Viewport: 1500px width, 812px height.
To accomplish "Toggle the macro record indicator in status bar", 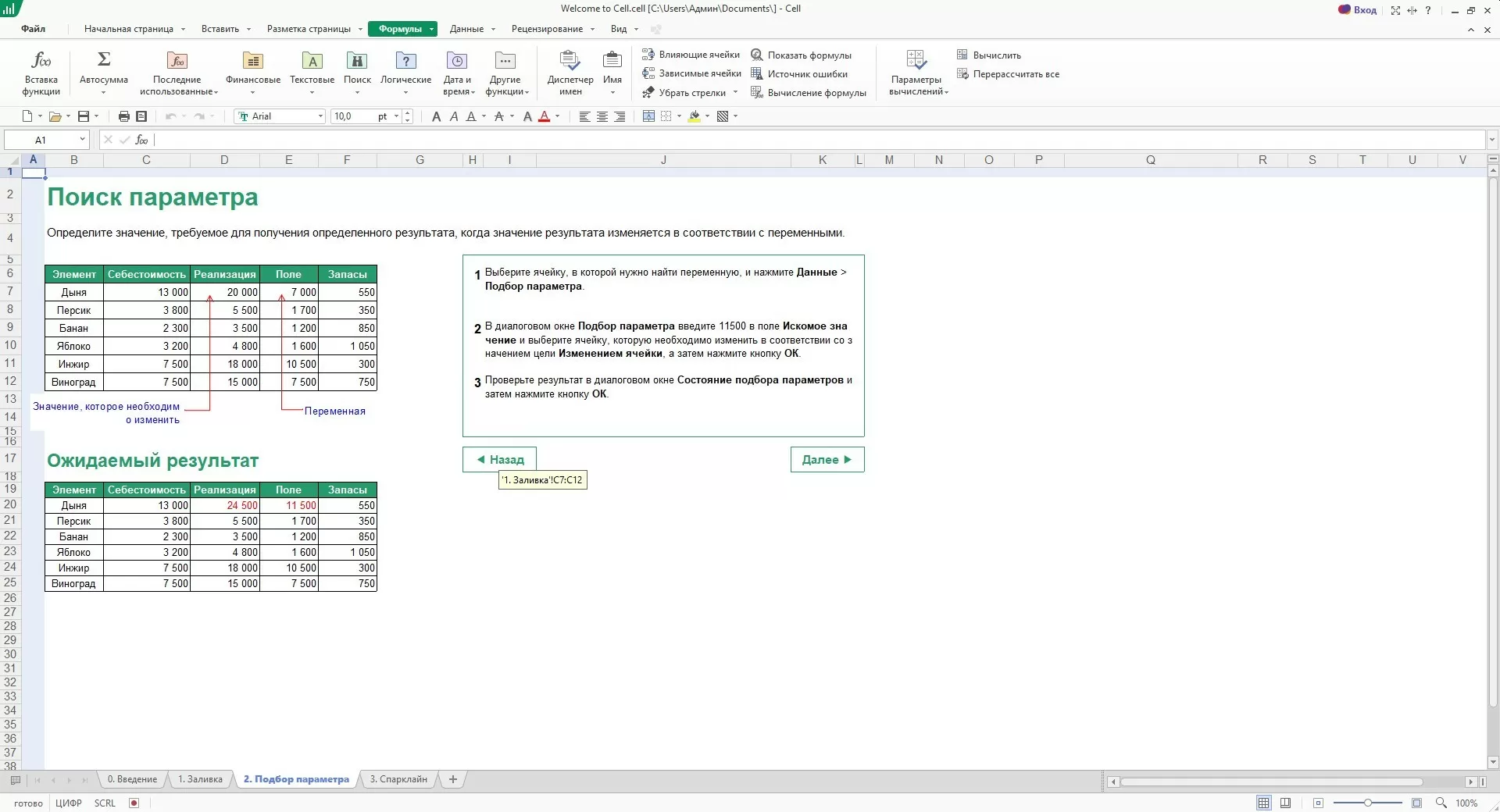I will [134, 803].
